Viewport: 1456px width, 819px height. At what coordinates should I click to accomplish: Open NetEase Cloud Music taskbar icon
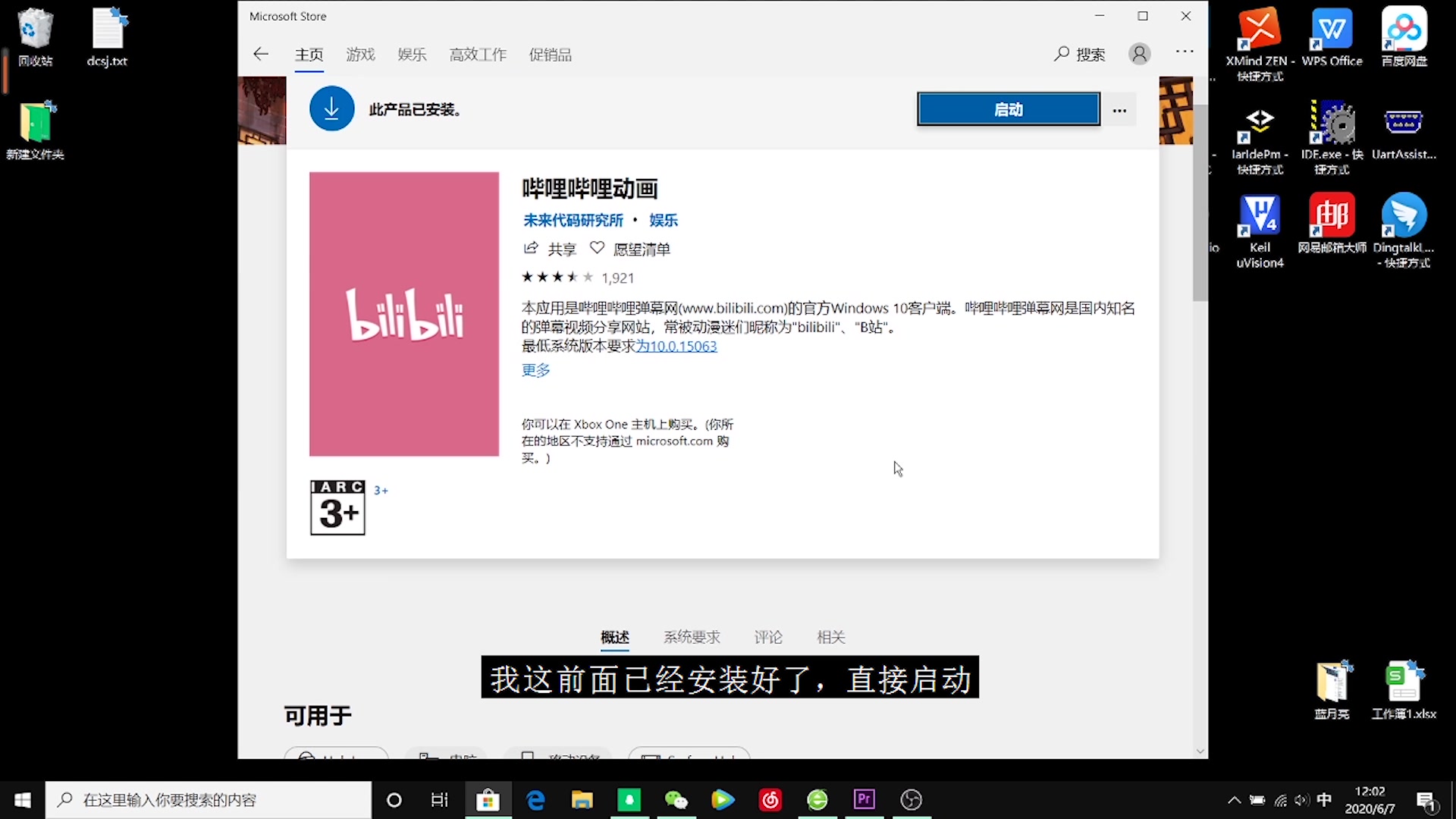pos(770,800)
